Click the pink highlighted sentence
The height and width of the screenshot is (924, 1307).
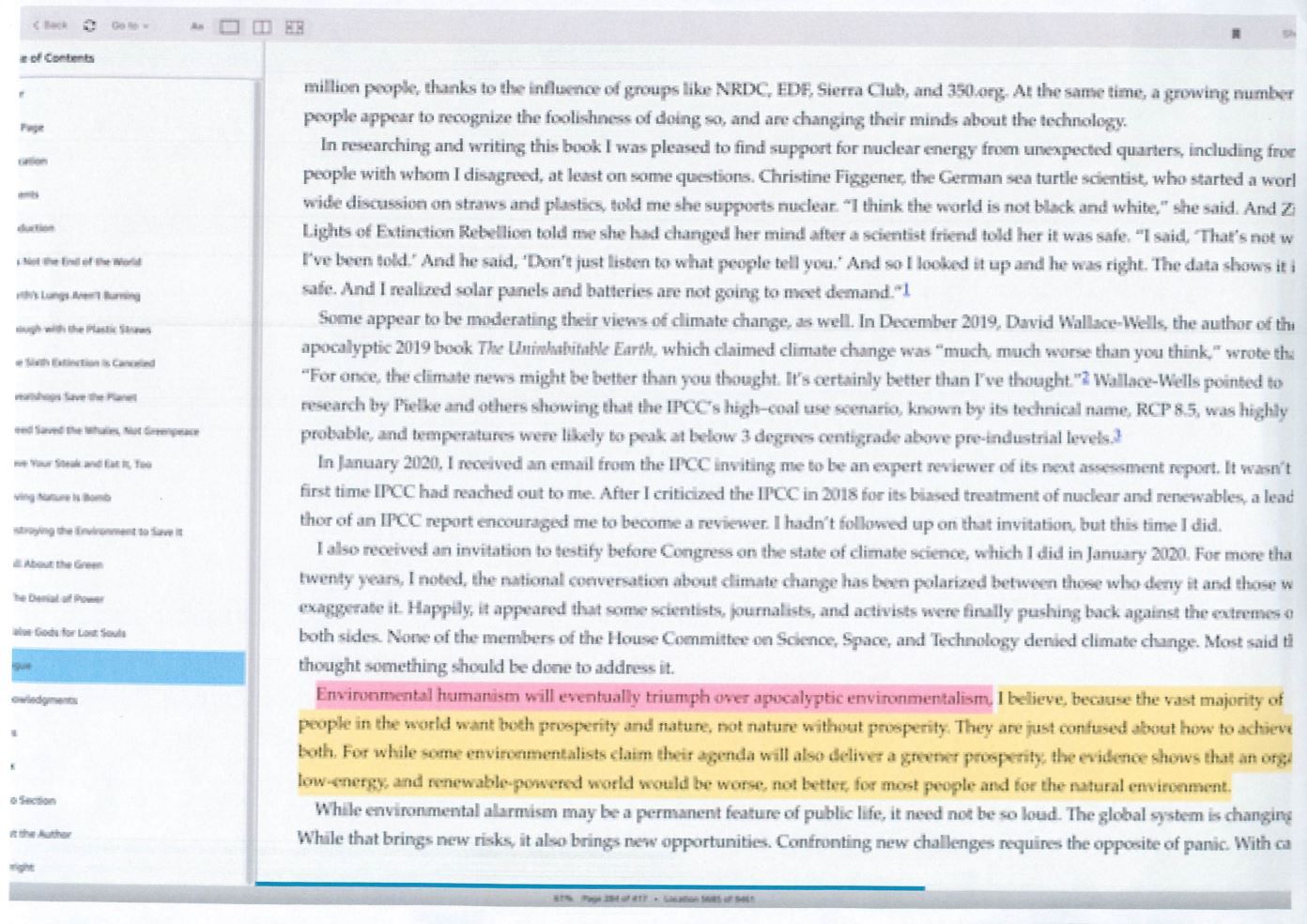pyautogui.click(x=653, y=697)
